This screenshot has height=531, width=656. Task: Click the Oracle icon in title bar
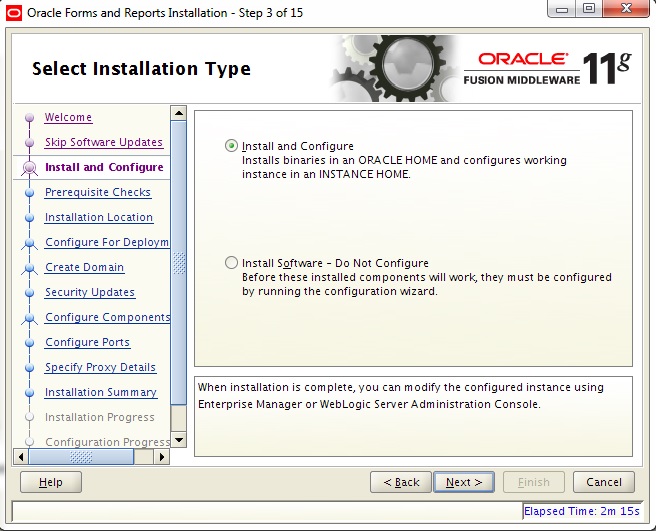tap(14, 12)
